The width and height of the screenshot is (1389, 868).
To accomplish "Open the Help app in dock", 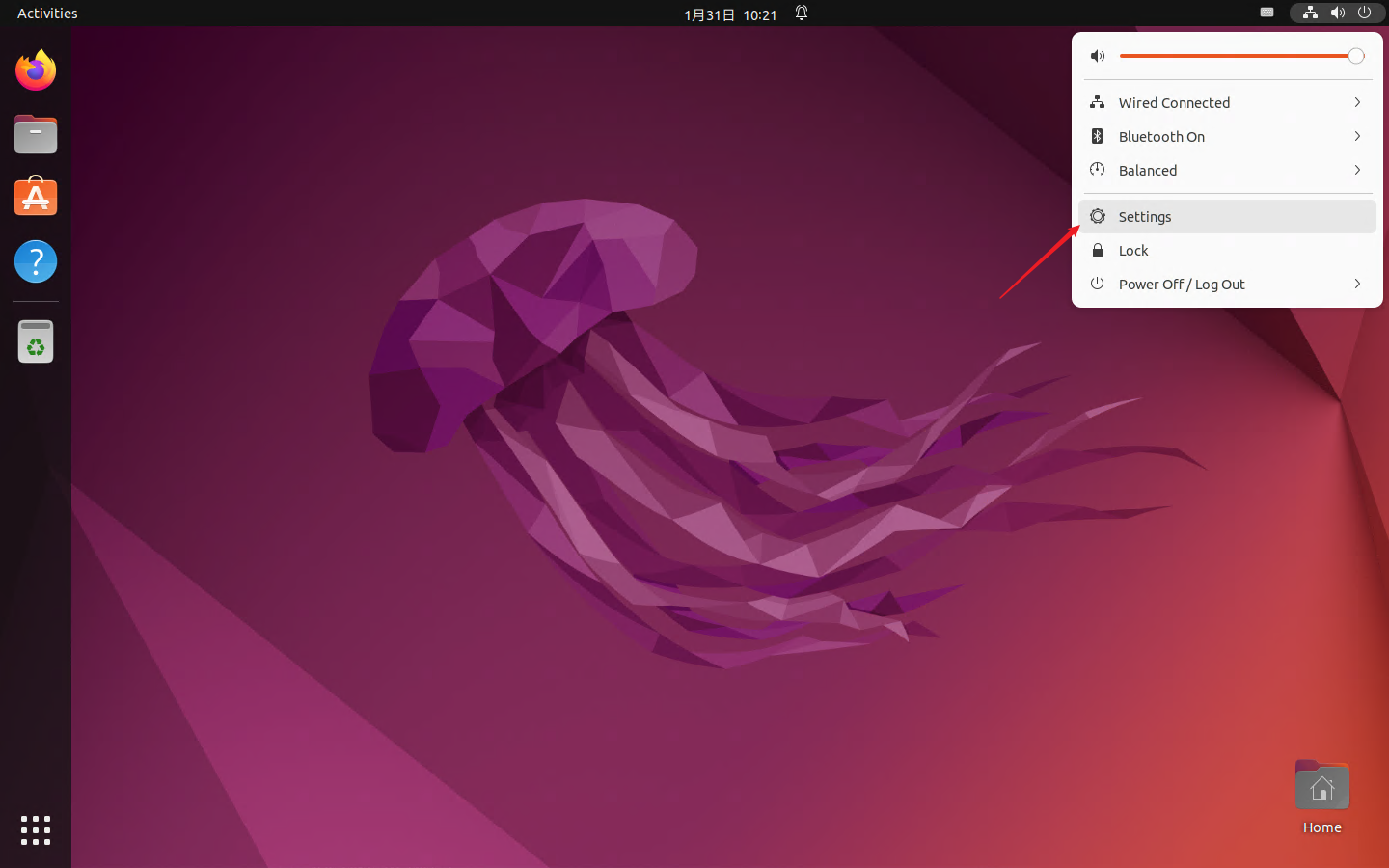I will tap(36, 261).
